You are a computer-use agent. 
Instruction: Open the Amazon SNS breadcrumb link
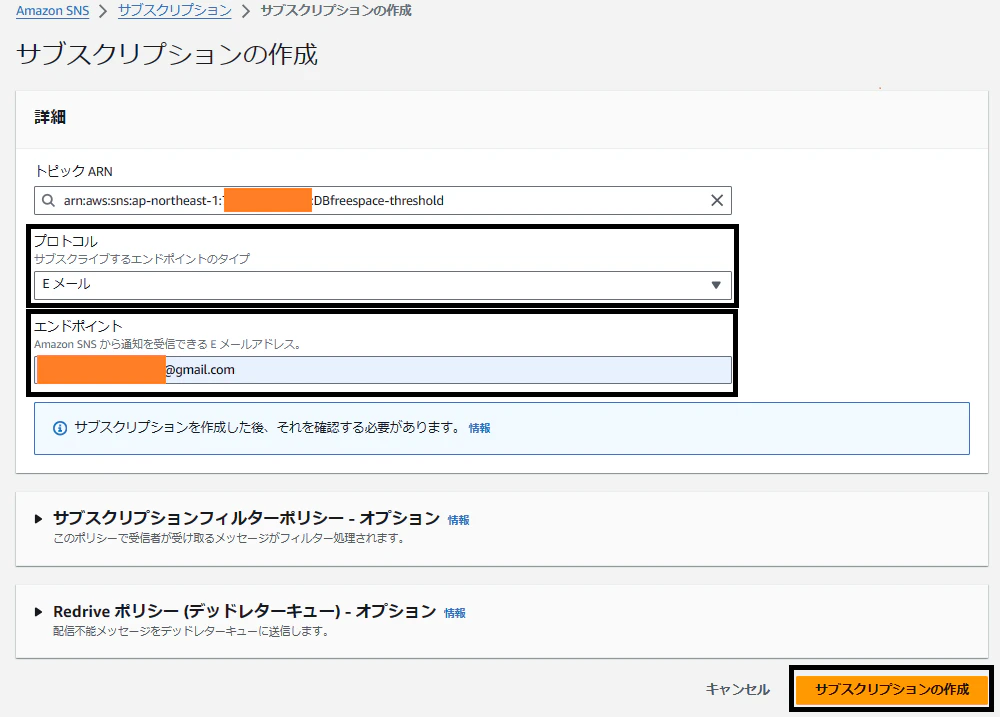(52, 11)
